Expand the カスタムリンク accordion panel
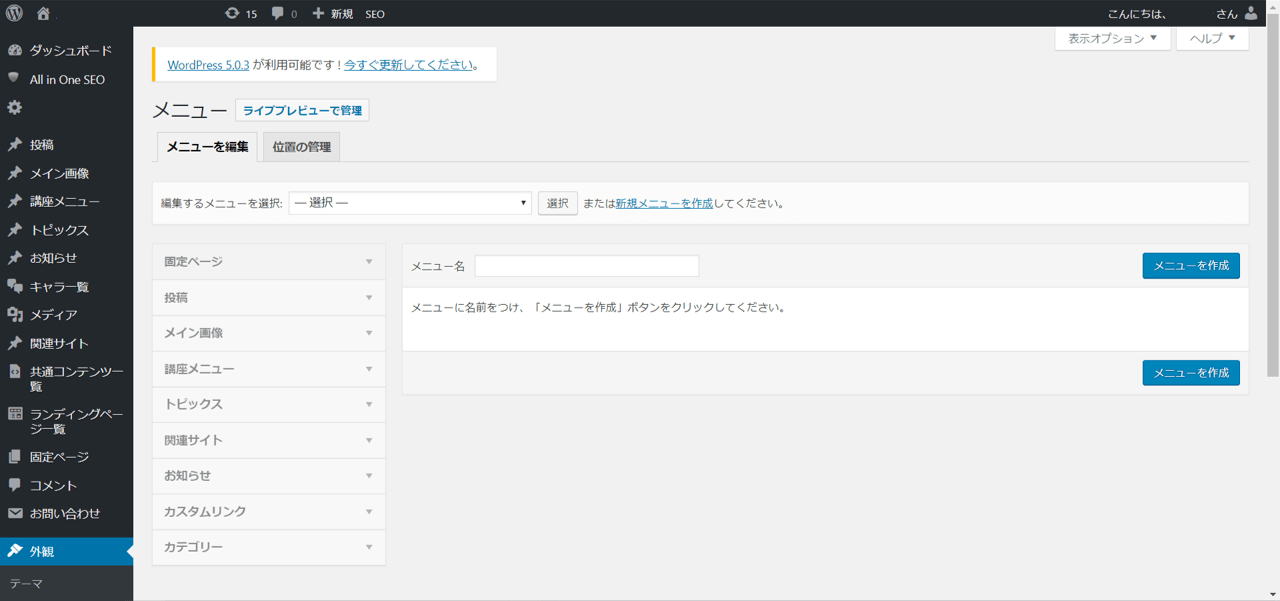 coord(269,512)
